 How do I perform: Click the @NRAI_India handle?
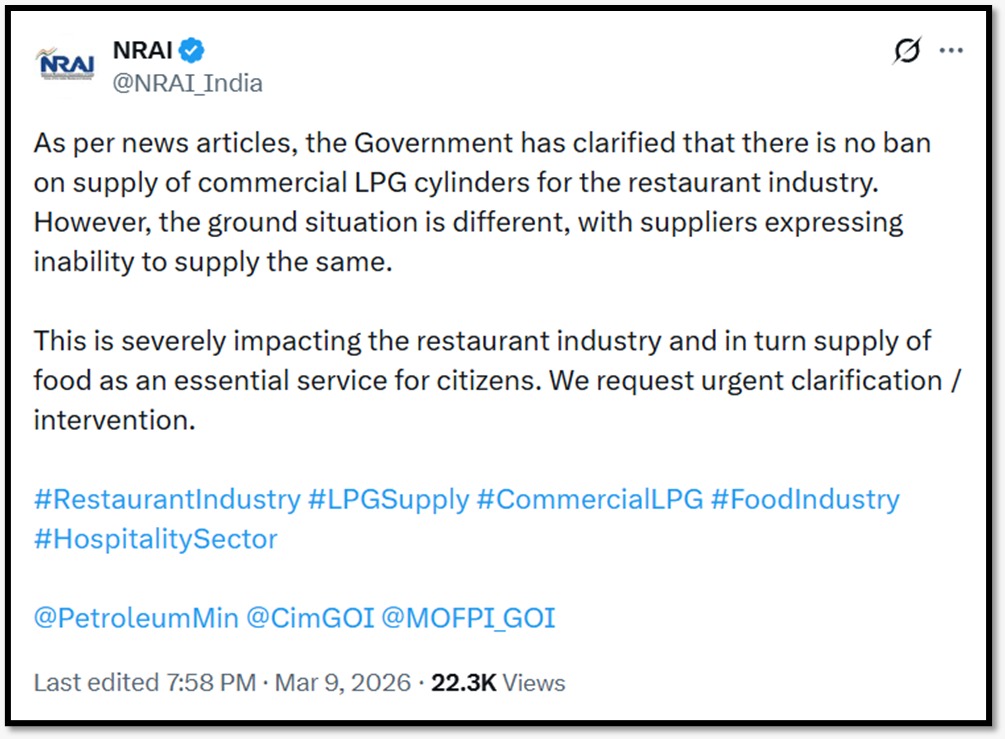click(187, 83)
